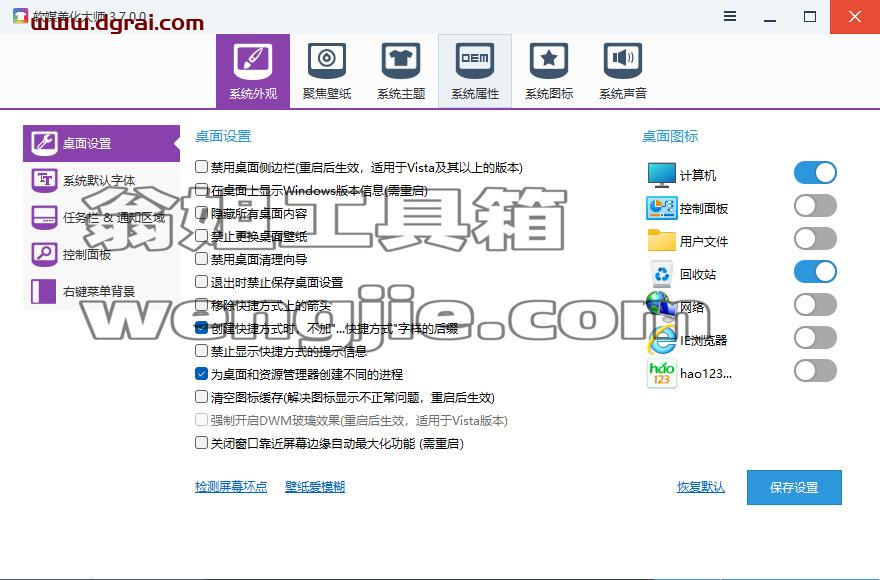The width and height of the screenshot is (880, 580).
Task: Open 任务栏 & 通知区域 sidebar item
Action: (101, 217)
